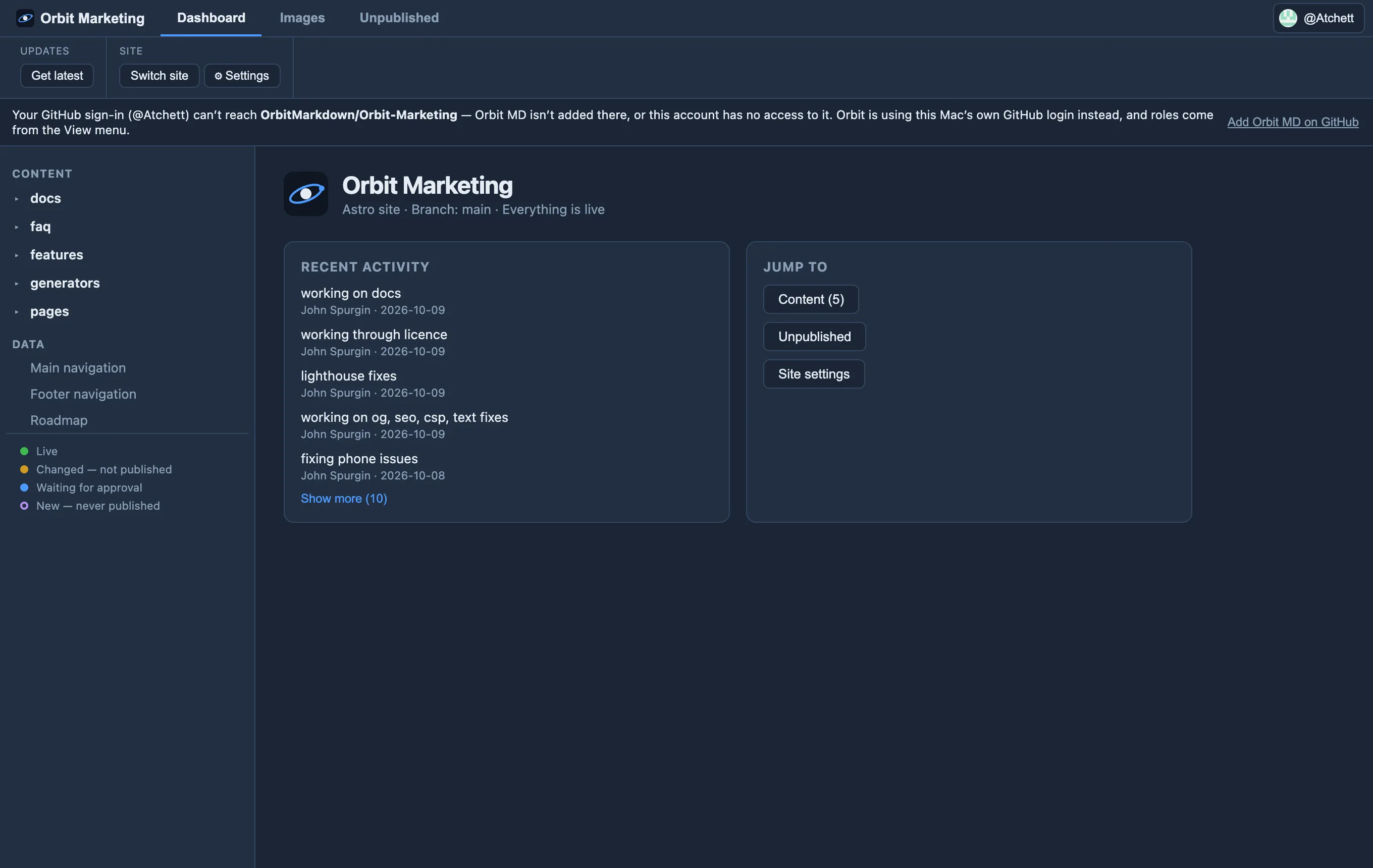Expand the pages folder arrow
Viewport: 1373px width, 868px height.
[17, 312]
